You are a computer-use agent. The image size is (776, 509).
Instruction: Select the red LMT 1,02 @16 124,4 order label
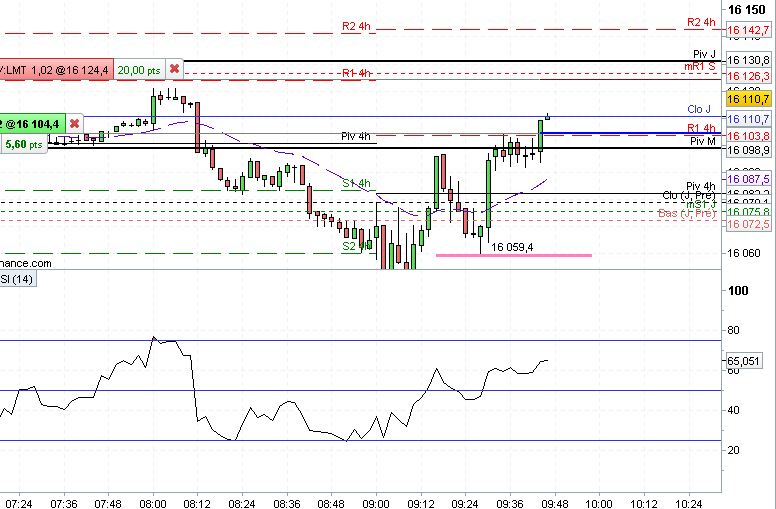56,70
